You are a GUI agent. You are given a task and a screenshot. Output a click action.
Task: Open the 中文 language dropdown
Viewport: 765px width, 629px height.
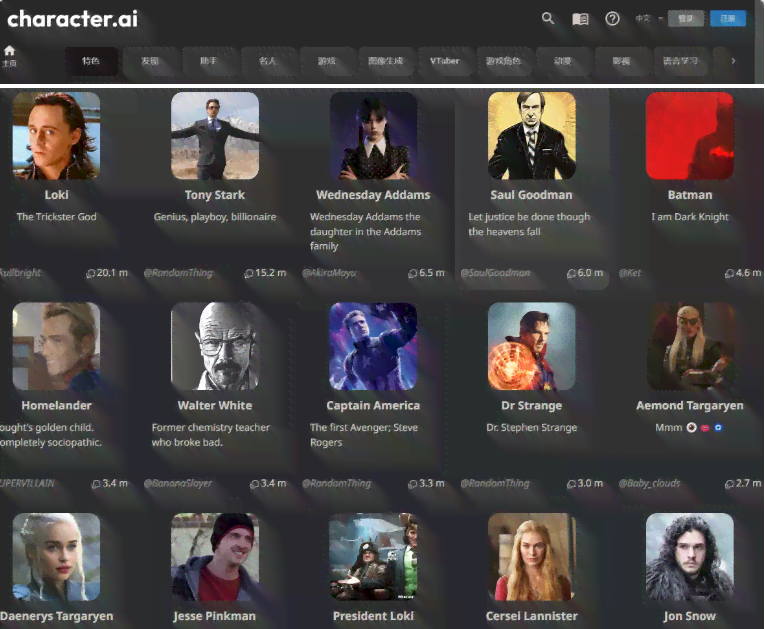point(649,19)
